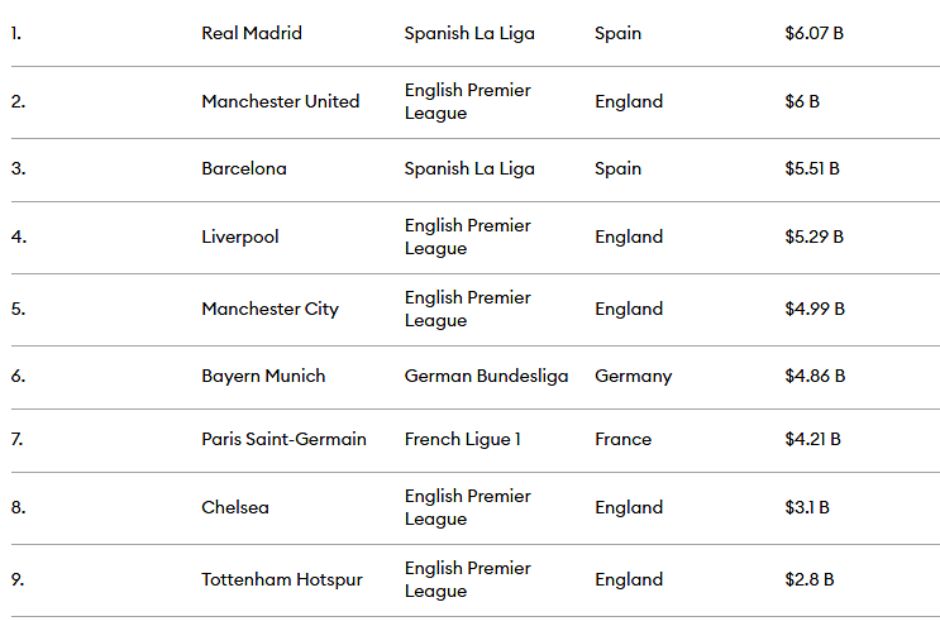Viewport: 940px width, 620px height.
Task: Click the Germany country cell
Action: (x=633, y=376)
